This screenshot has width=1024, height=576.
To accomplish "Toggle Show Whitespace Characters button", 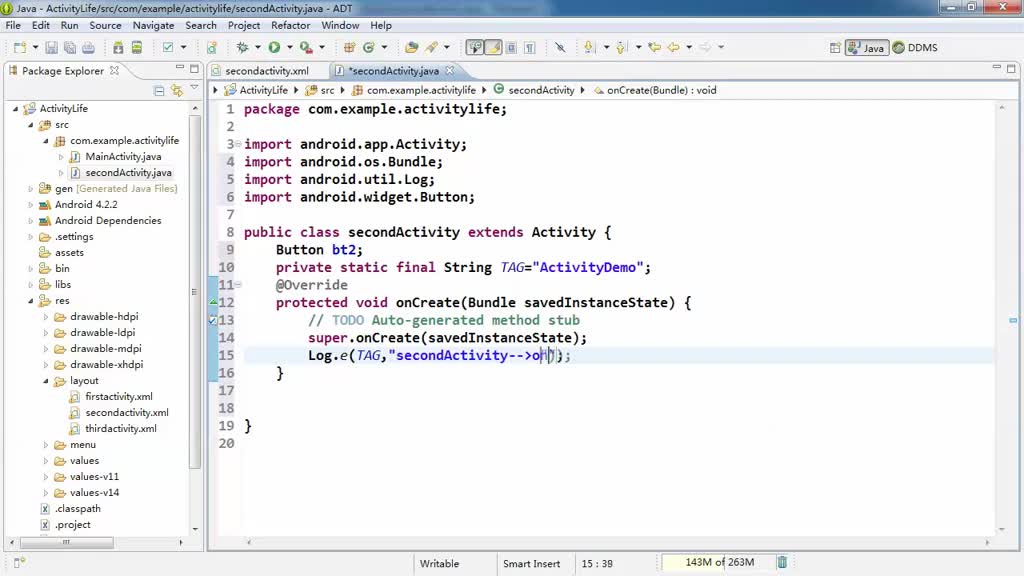I will click(530, 48).
